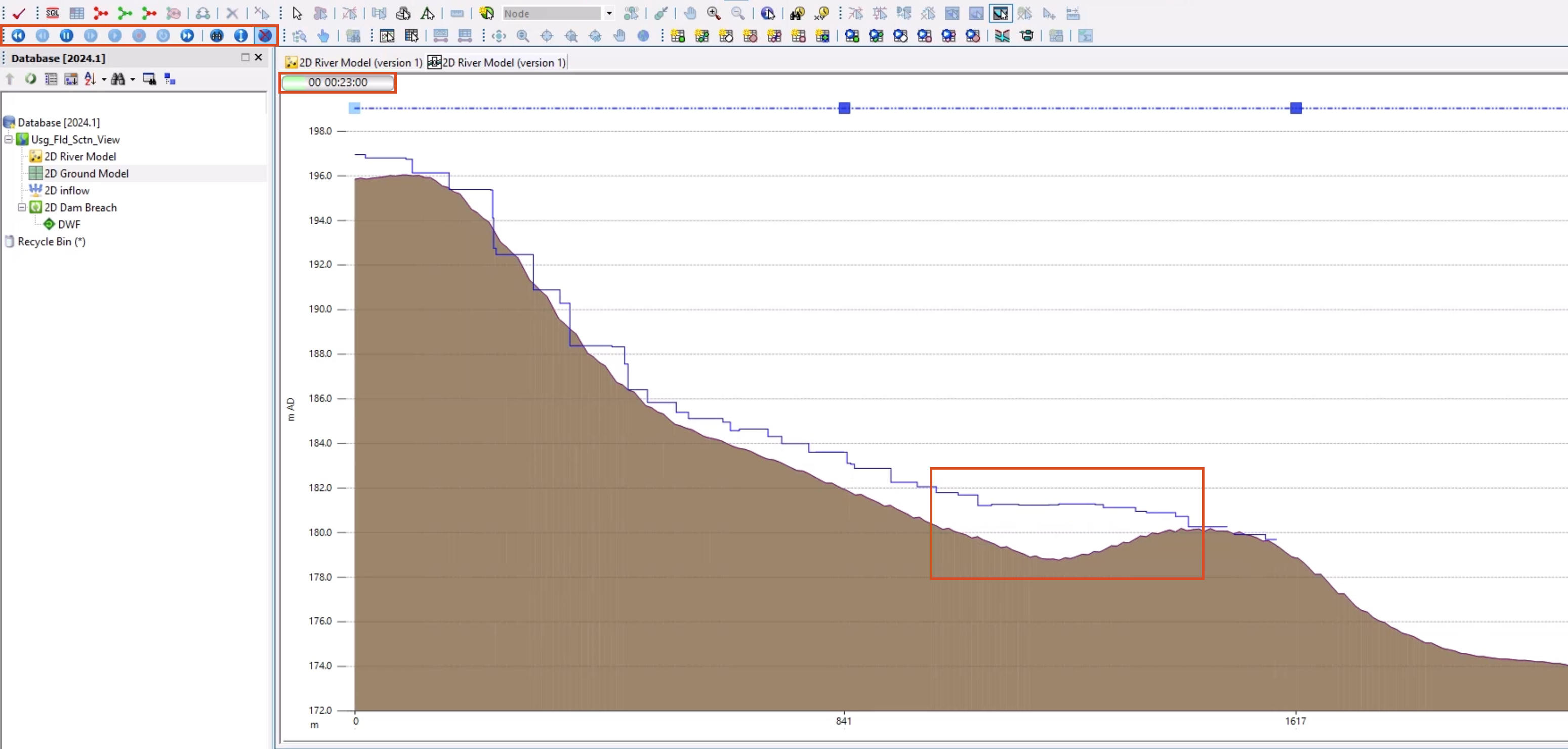Screen dimensions: 1568x749
Task: Refresh the database tree
Action: click(x=30, y=79)
